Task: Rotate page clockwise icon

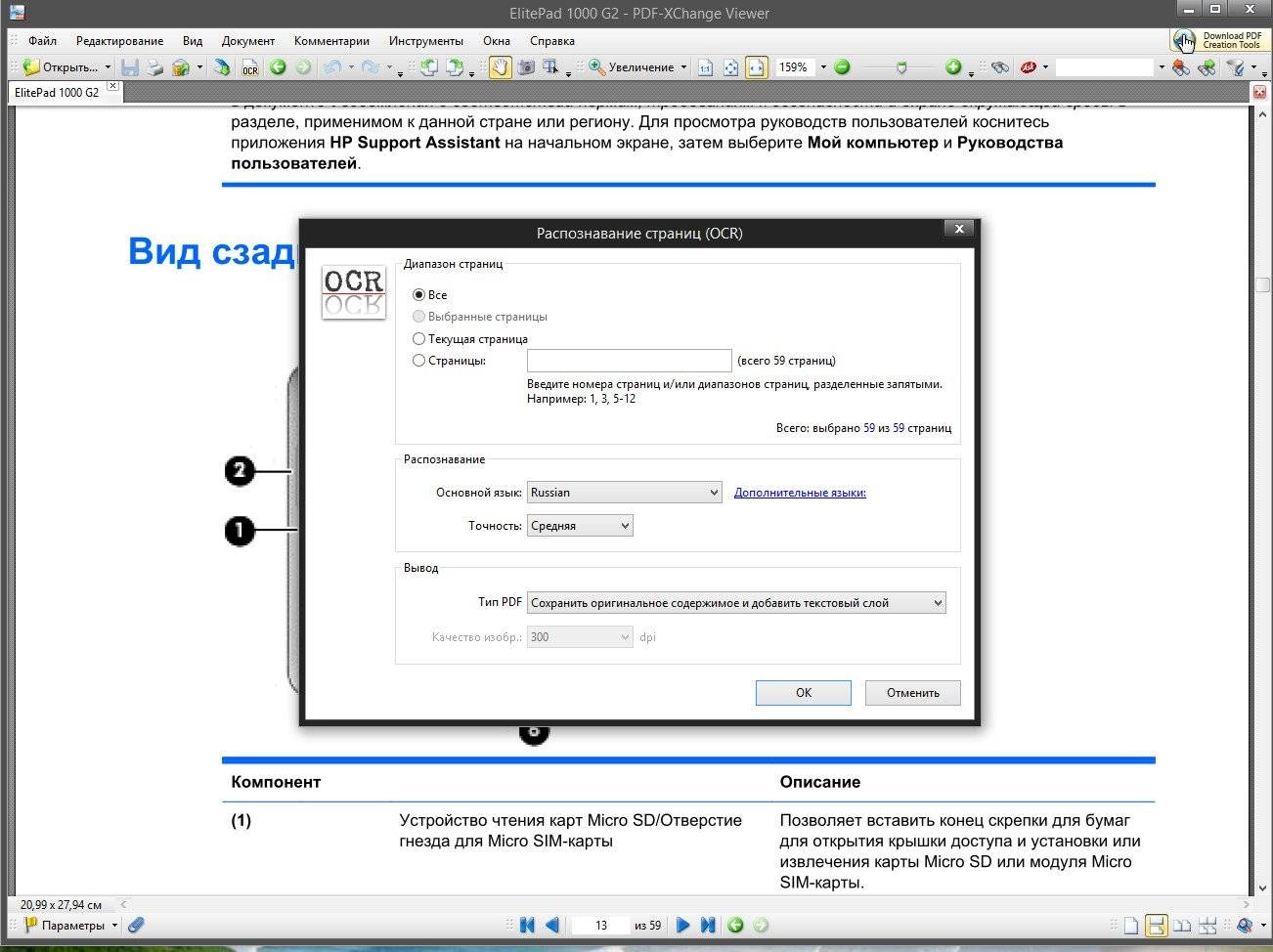Action: coord(454,67)
